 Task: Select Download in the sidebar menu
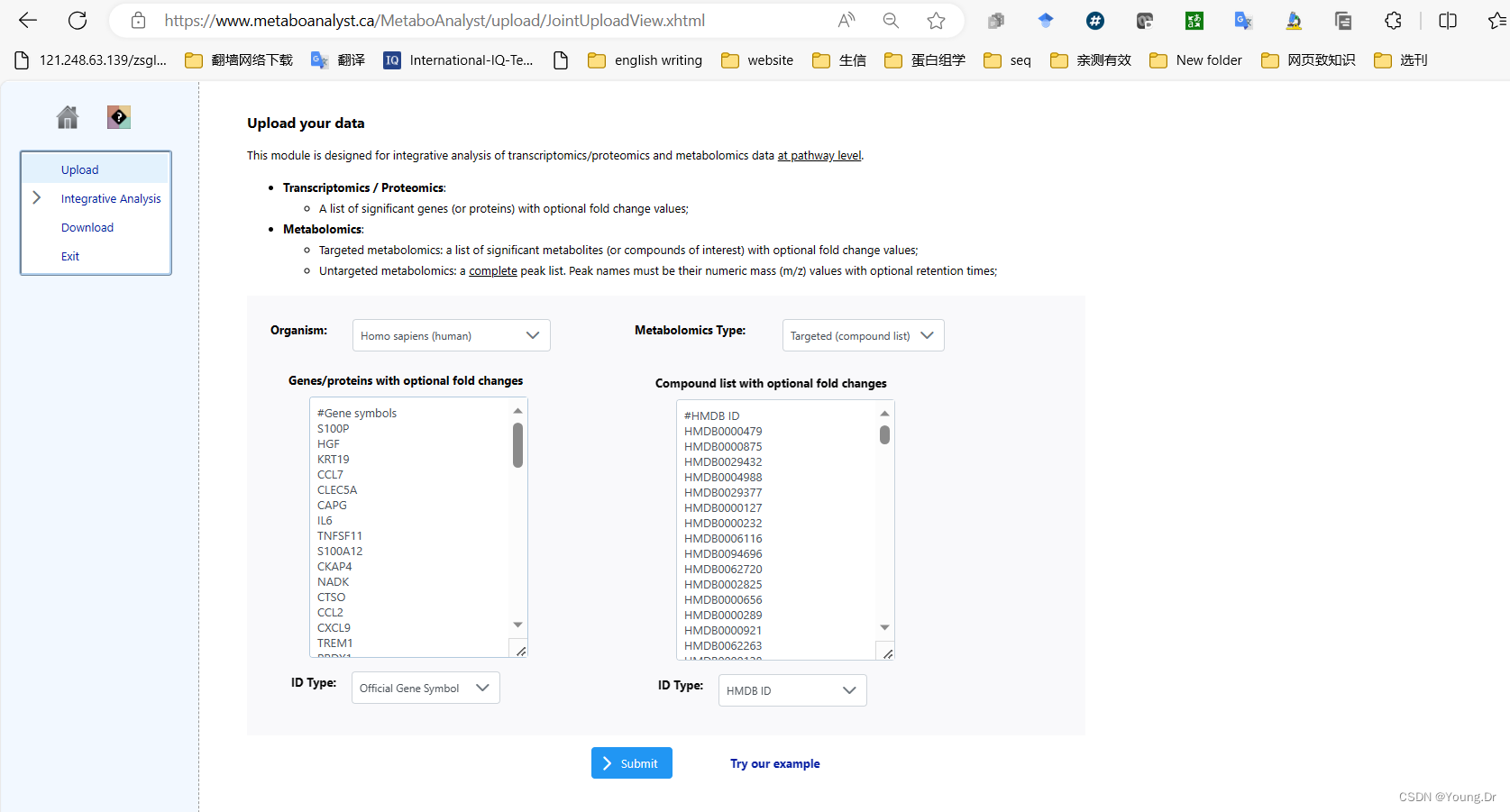pos(87,227)
